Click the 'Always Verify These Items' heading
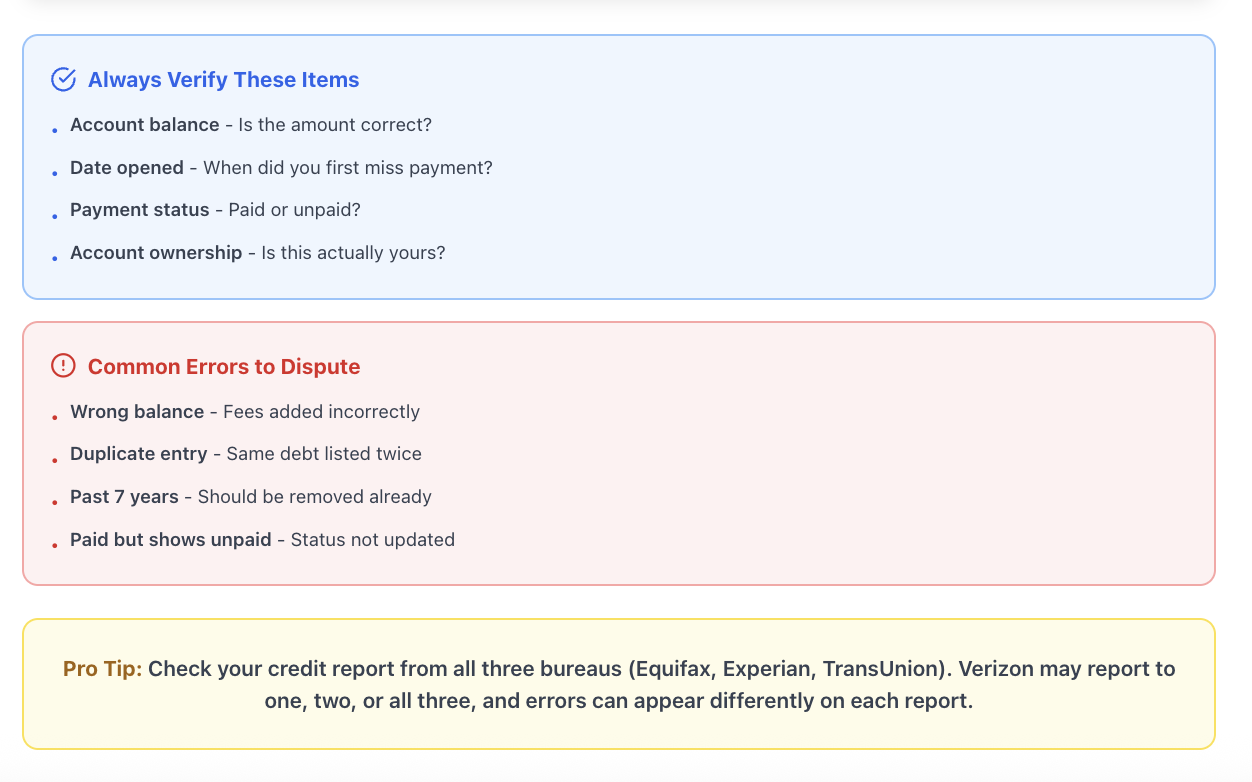Image resolution: width=1252 pixels, height=782 pixels. (223, 80)
